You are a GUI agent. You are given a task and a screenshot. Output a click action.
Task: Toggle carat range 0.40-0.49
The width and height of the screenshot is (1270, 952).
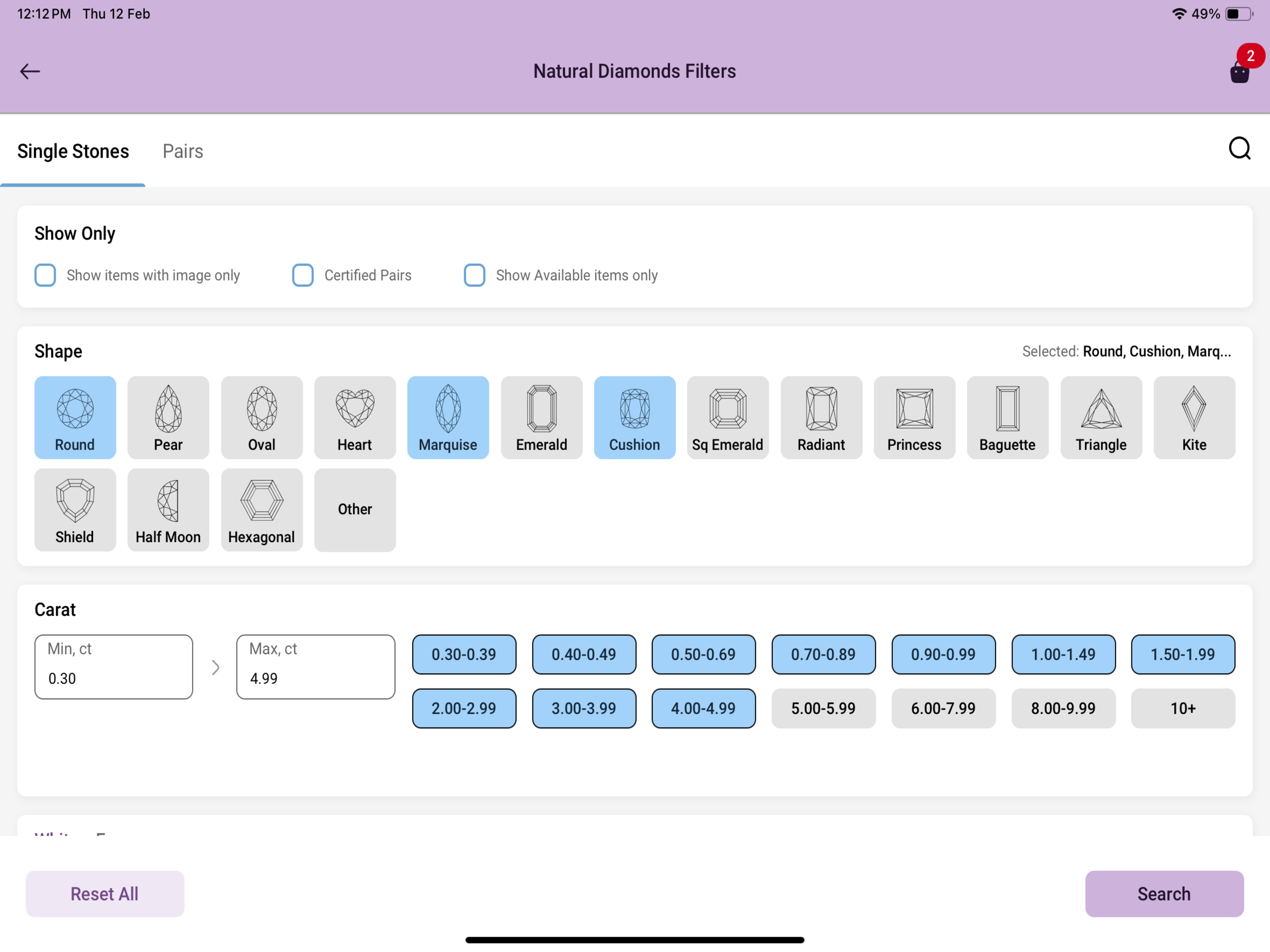584,654
